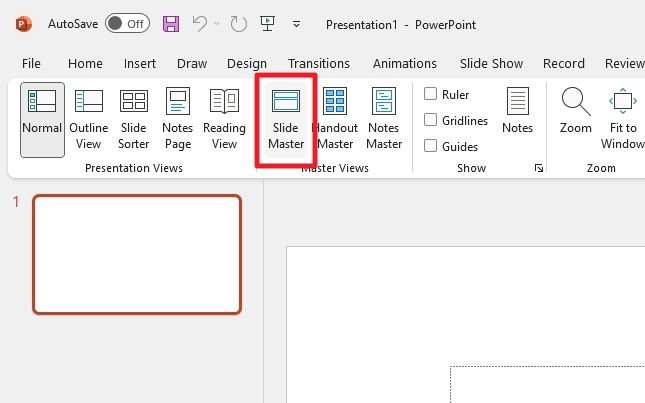Open Reading View
This screenshot has width=645, height=403.
pos(224,119)
